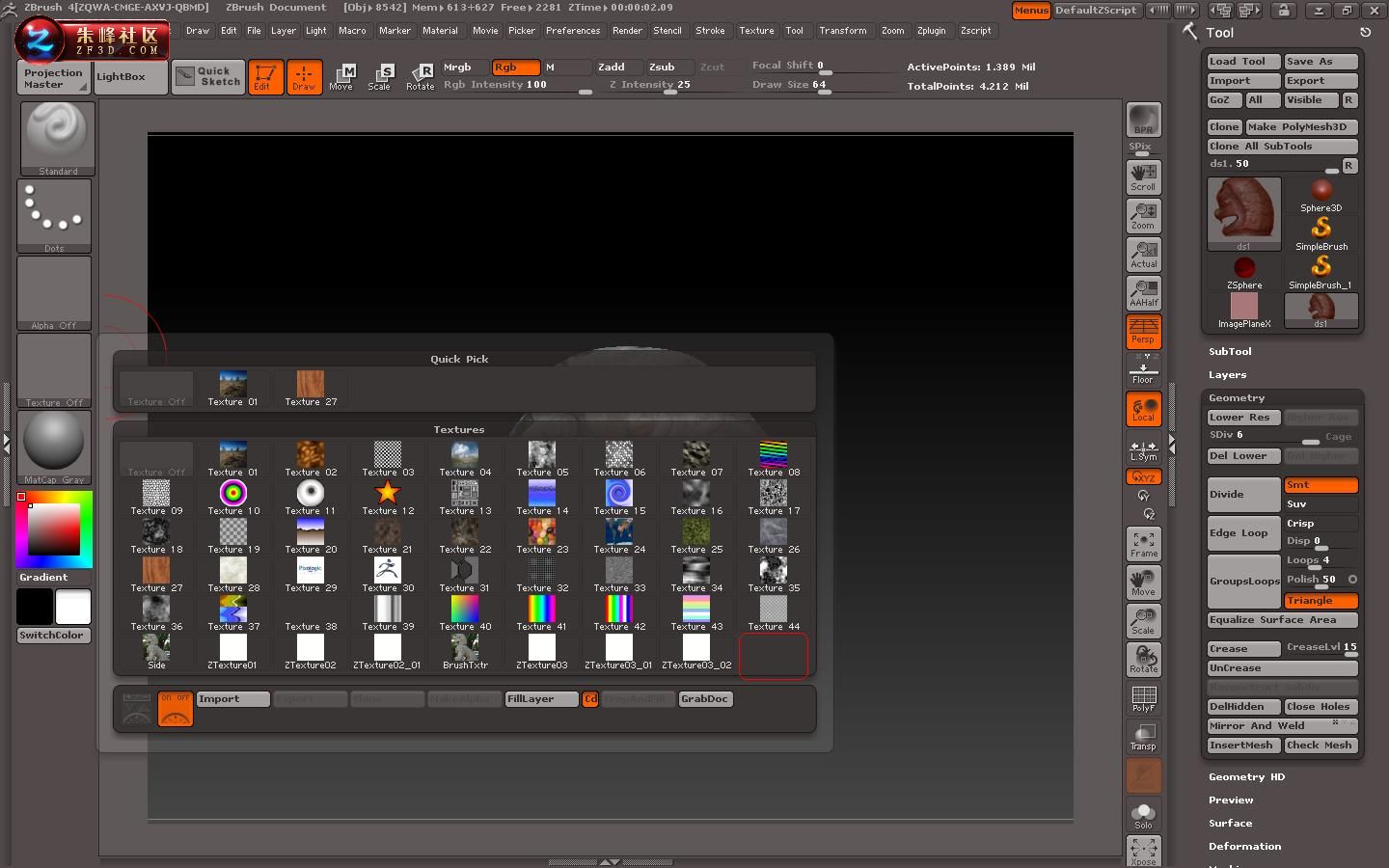Click the right-shelf Move view icon

point(1143,583)
